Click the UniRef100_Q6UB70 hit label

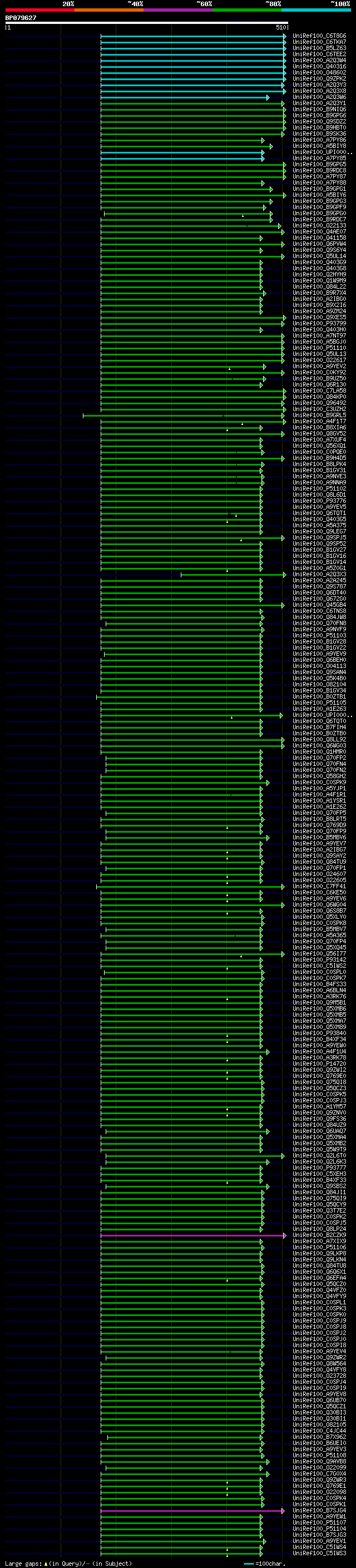point(319,1400)
